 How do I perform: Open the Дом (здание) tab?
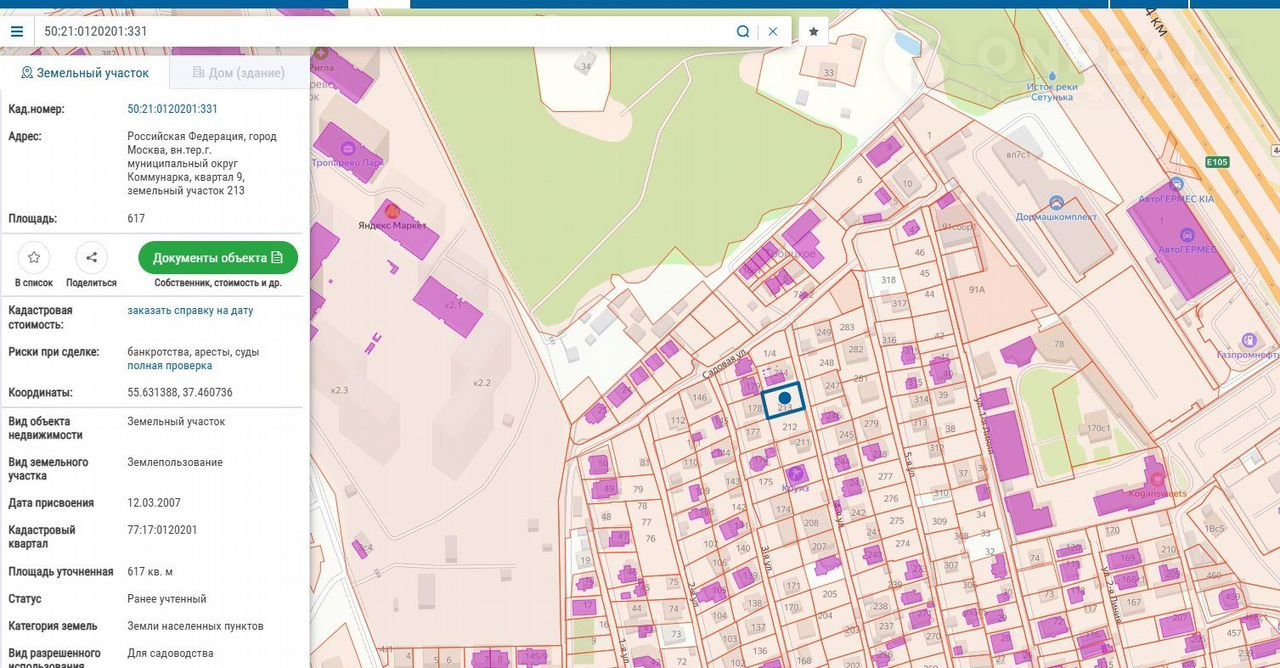(x=239, y=73)
